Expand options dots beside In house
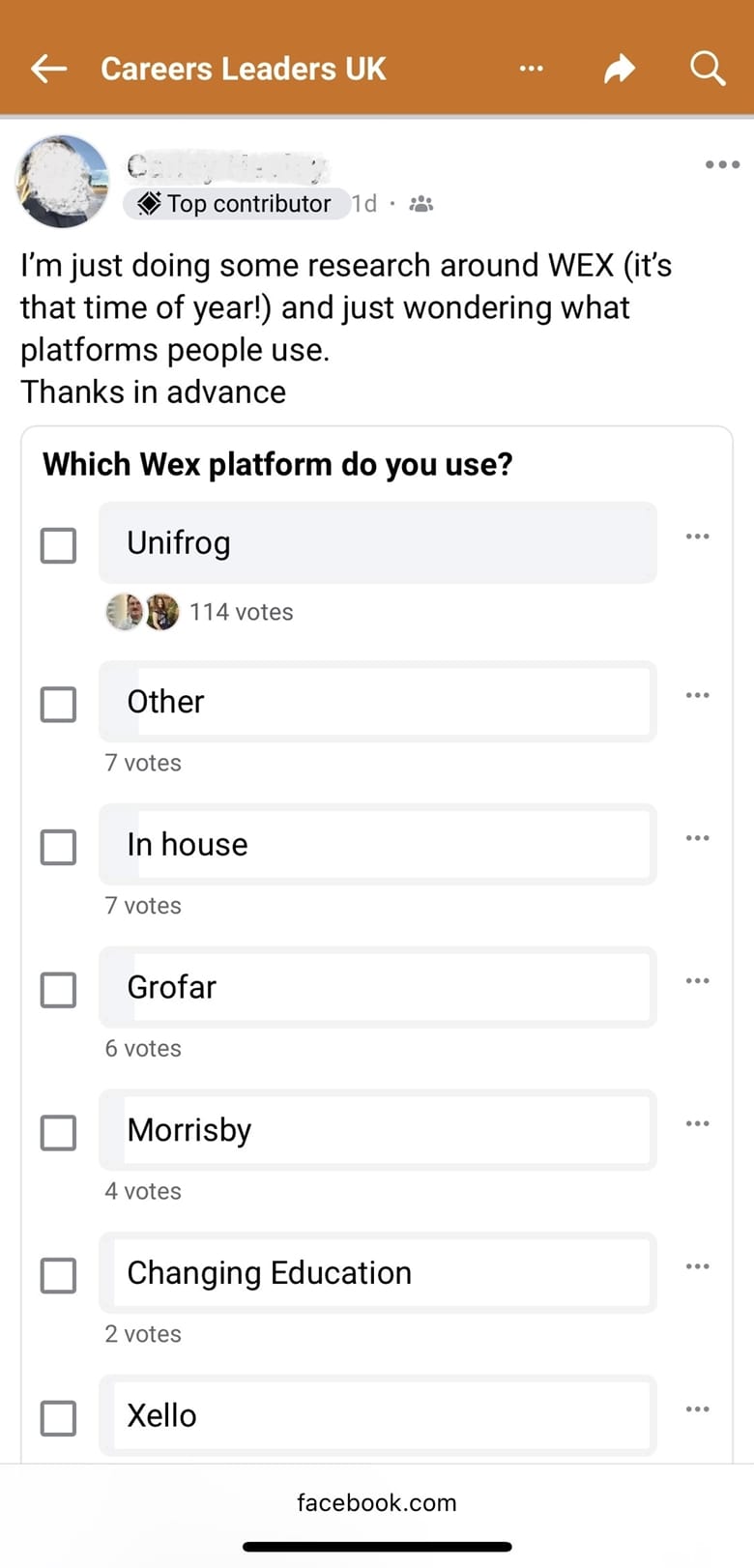This screenshot has width=754, height=1568. (697, 838)
